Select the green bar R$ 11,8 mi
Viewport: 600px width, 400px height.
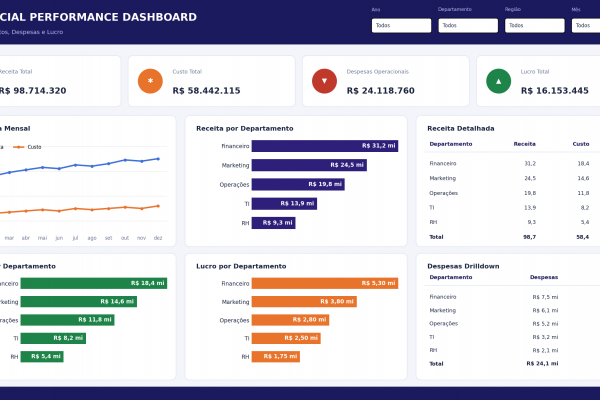(x=67, y=320)
